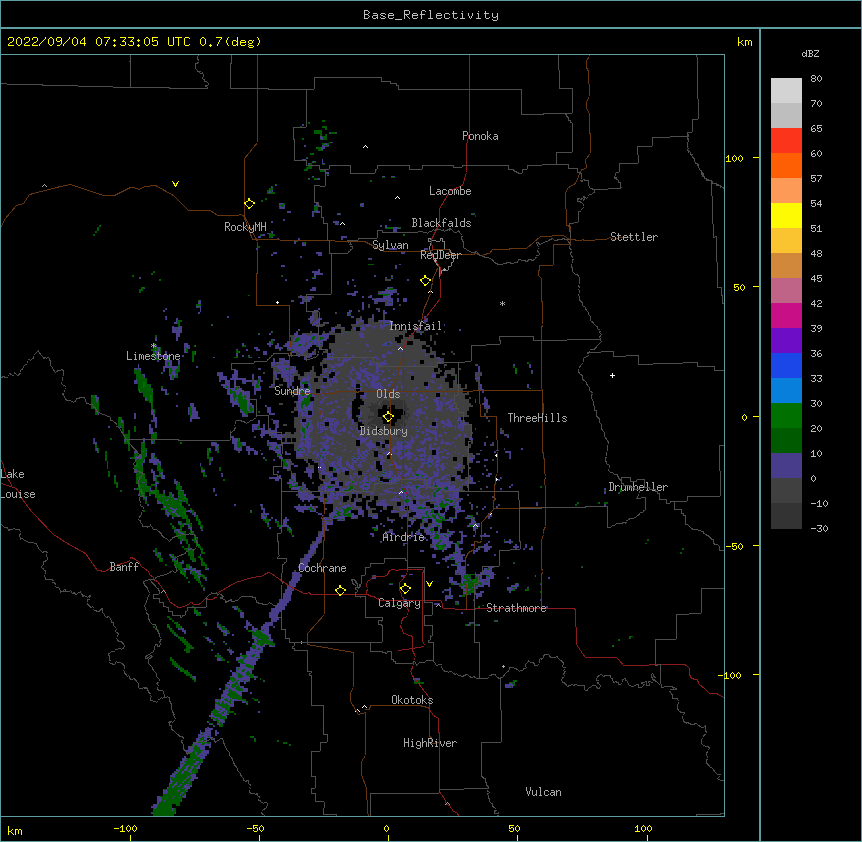Select the red 65 dBZ color swatch
Viewport: 862px width, 842px height.
click(786, 141)
